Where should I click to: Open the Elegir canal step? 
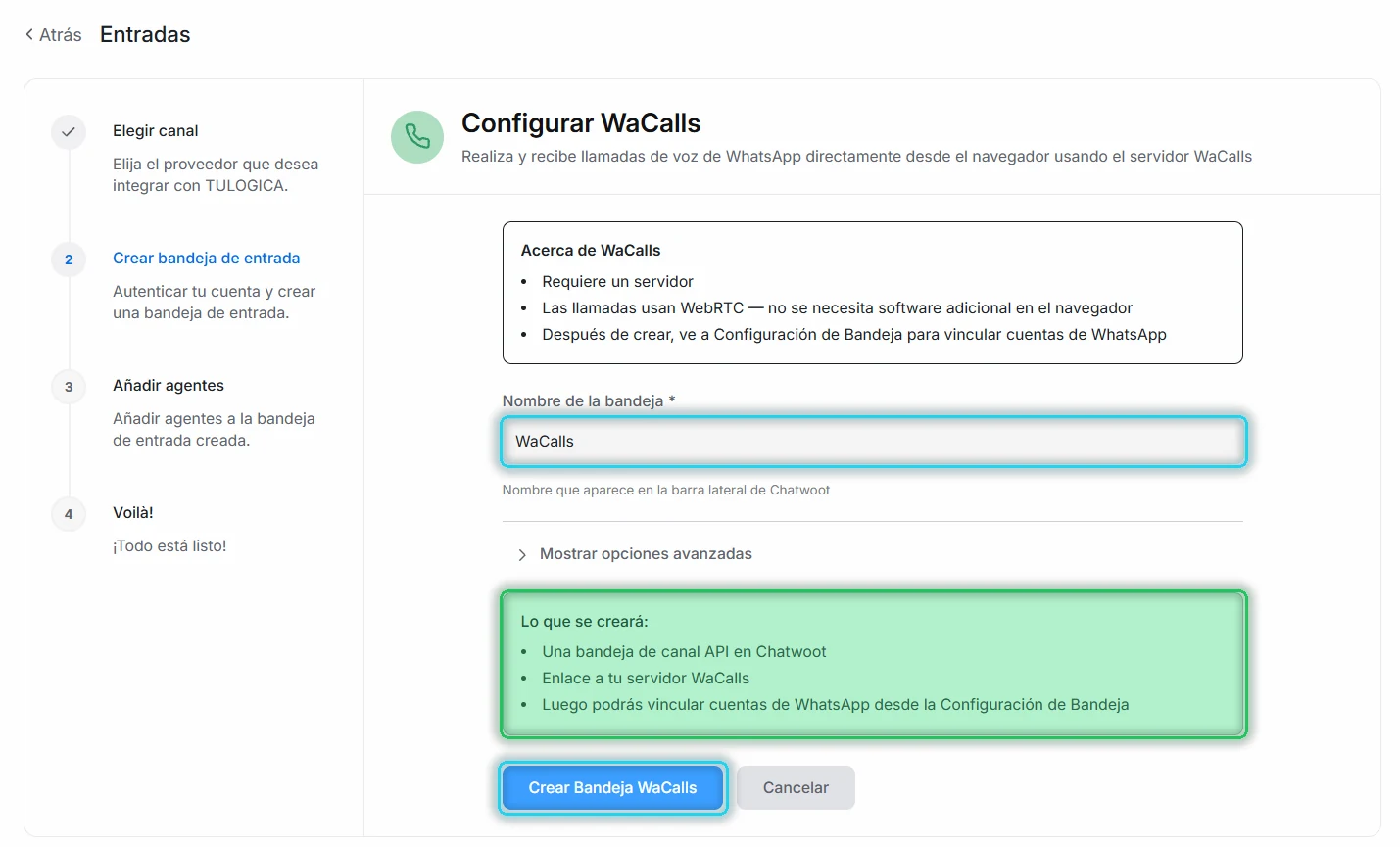pos(155,131)
